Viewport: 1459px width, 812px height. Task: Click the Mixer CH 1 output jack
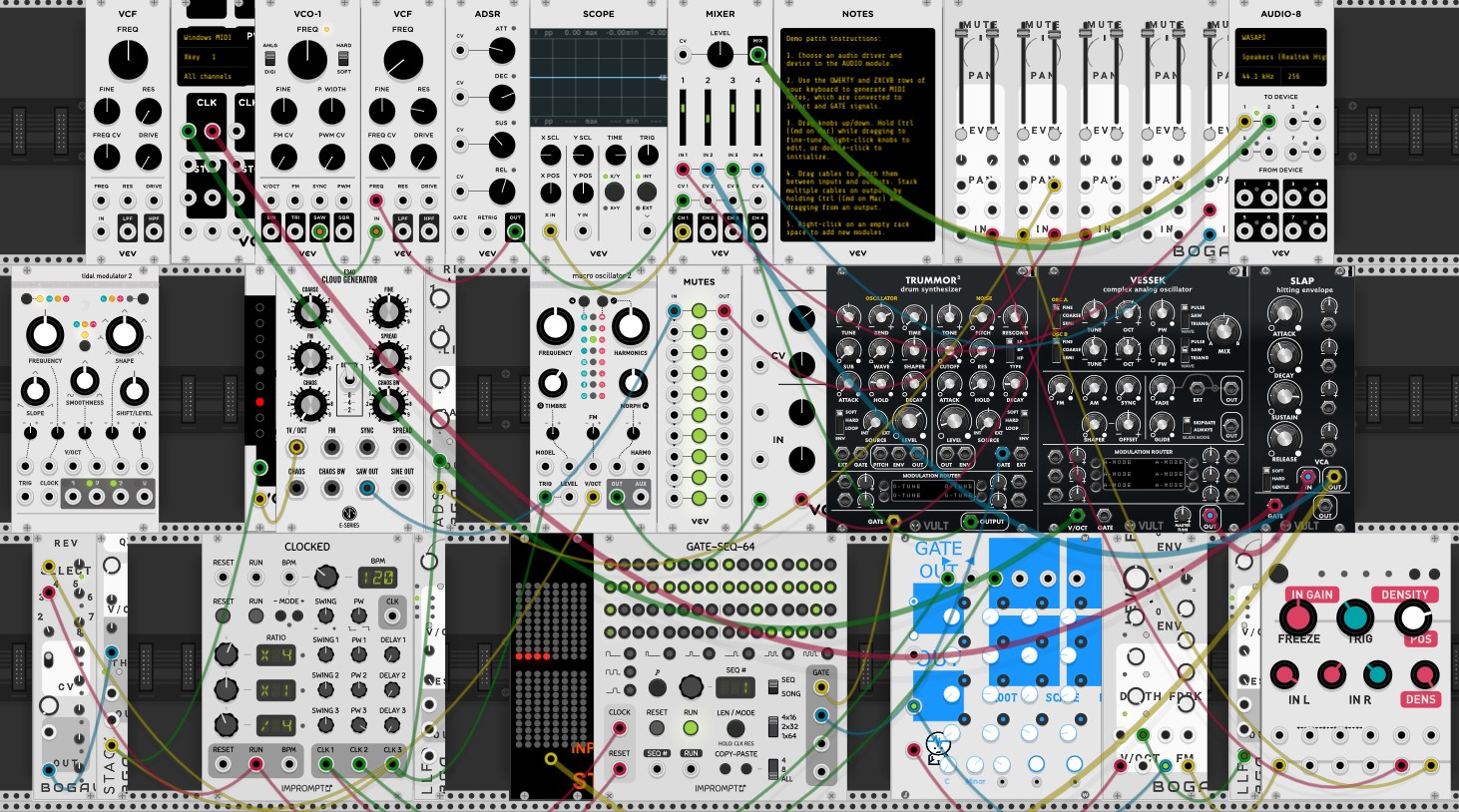pyautogui.click(x=683, y=231)
